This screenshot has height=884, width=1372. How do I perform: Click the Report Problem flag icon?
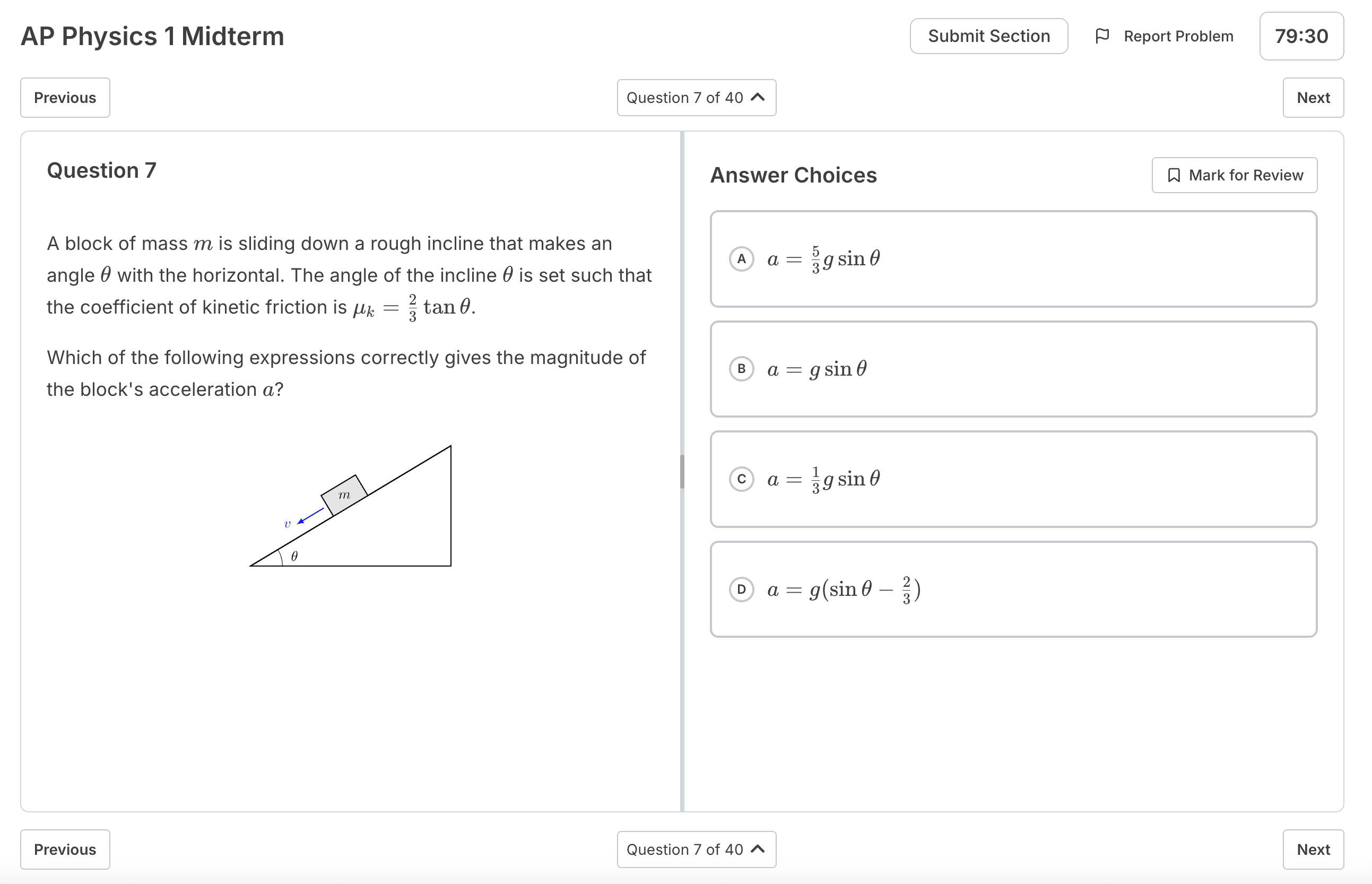[1104, 36]
